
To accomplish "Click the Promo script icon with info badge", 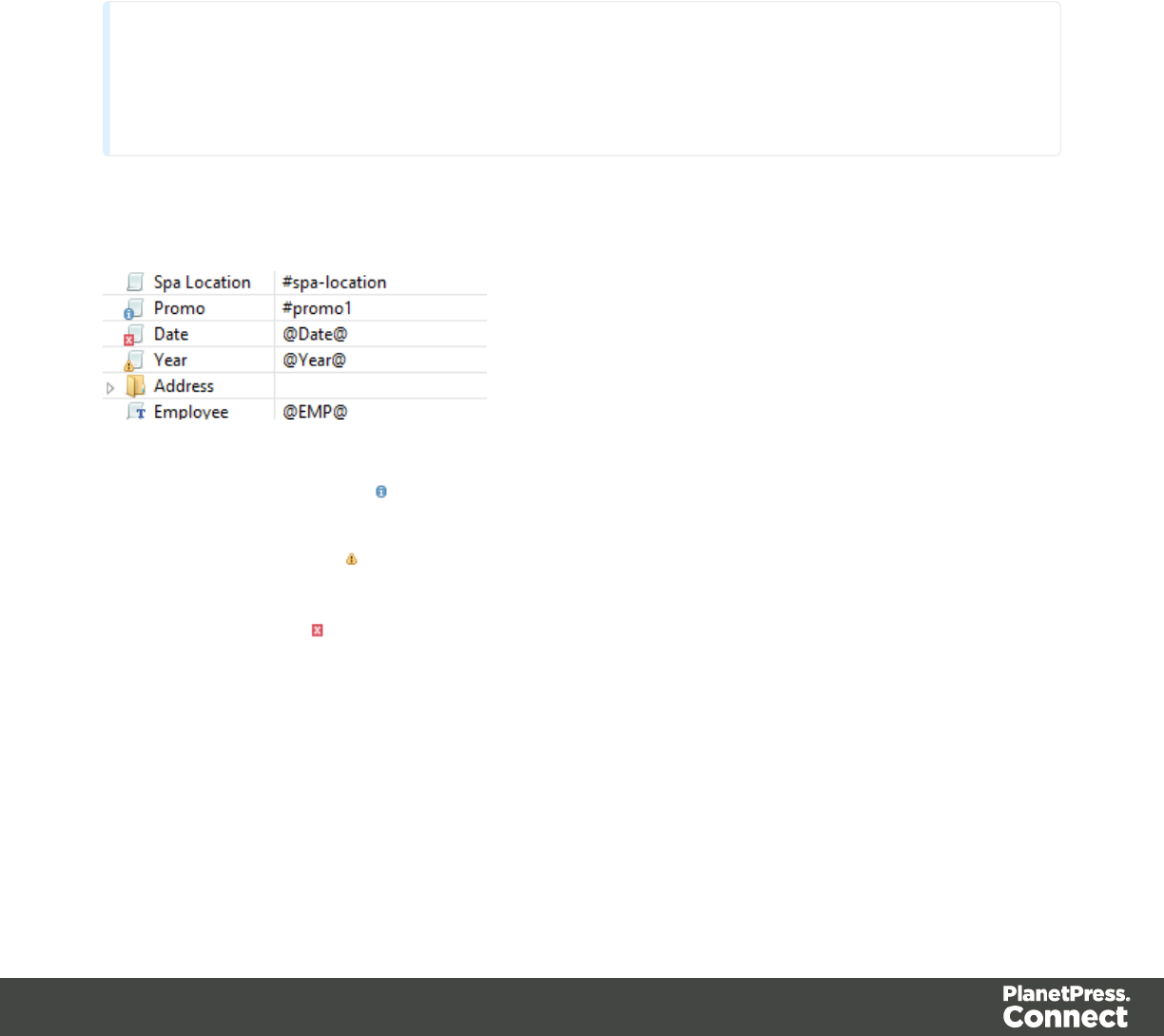I will tap(134, 308).
